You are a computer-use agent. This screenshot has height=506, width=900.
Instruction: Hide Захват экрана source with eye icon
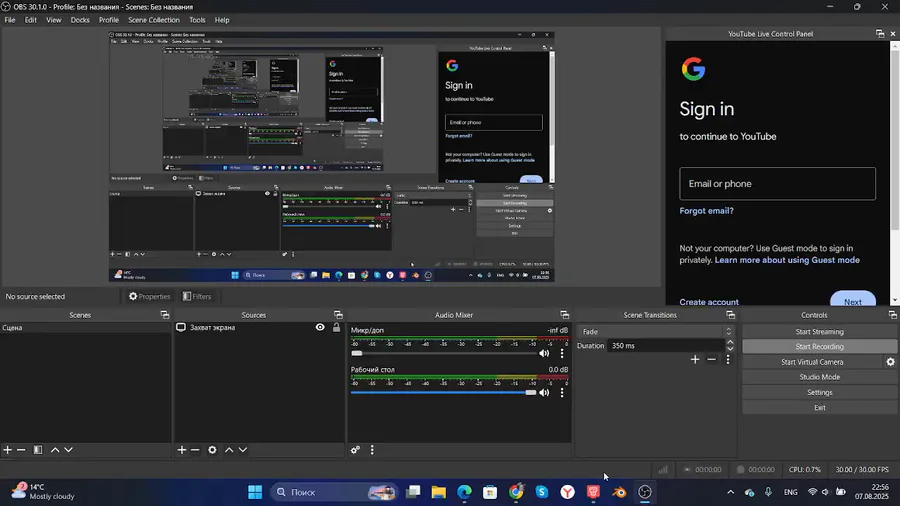(320, 328)
